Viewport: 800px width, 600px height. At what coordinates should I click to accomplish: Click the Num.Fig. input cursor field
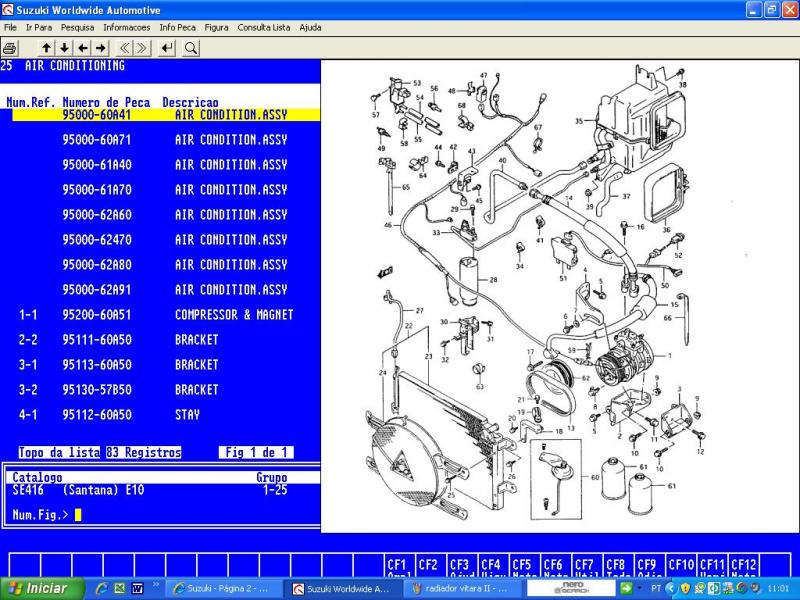(78, 515)
